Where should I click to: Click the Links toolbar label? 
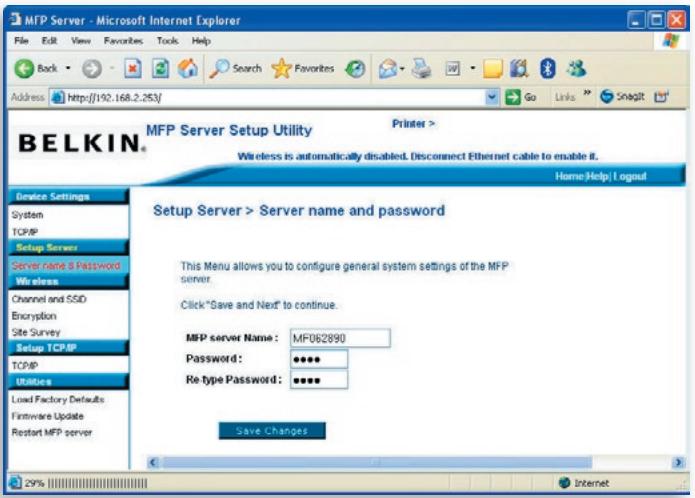[565, 97]
